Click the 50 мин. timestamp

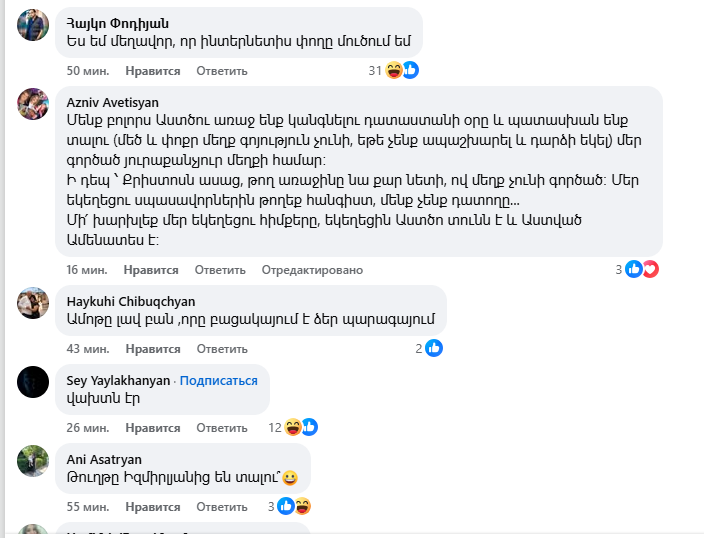coord(87,71)
